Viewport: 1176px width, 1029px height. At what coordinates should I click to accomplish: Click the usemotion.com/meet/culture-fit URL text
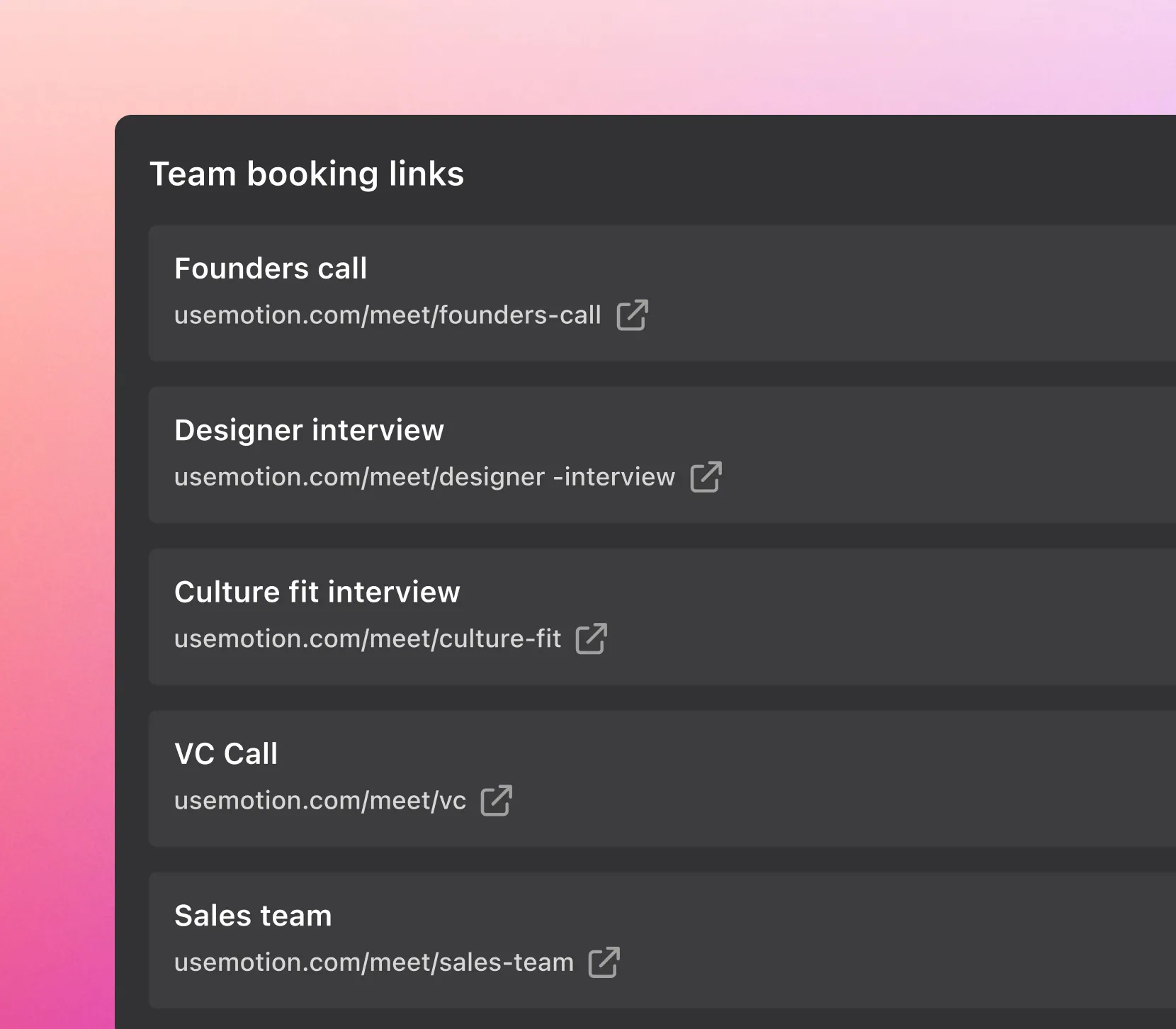[368, 639]
